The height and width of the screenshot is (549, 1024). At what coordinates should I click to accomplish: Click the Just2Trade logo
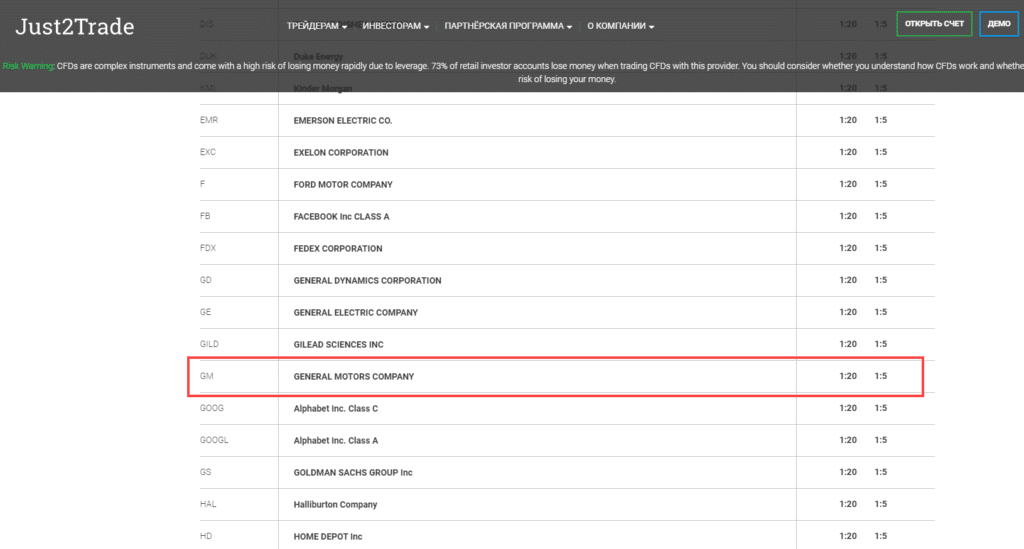pyautogui.click(x=74, y=27)
